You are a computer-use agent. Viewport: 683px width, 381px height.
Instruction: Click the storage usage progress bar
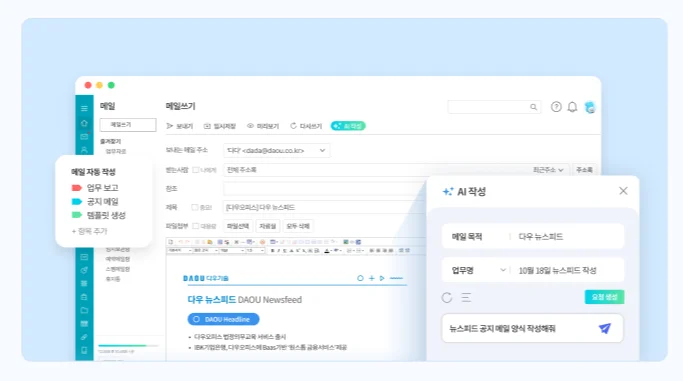128,345
